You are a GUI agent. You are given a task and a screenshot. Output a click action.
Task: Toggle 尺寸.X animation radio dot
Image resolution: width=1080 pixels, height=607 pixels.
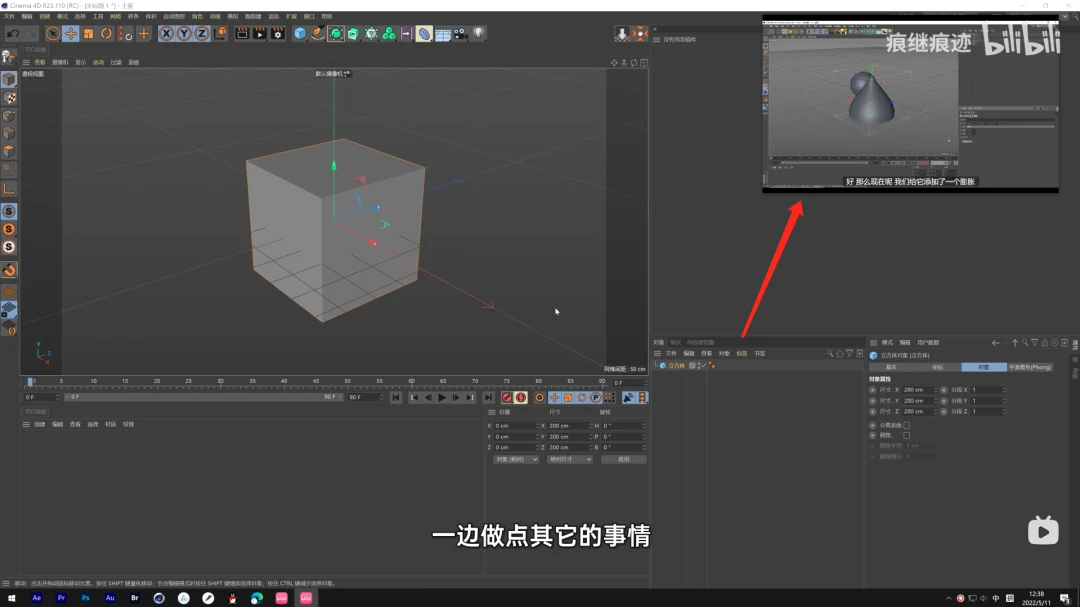(873, 390)
